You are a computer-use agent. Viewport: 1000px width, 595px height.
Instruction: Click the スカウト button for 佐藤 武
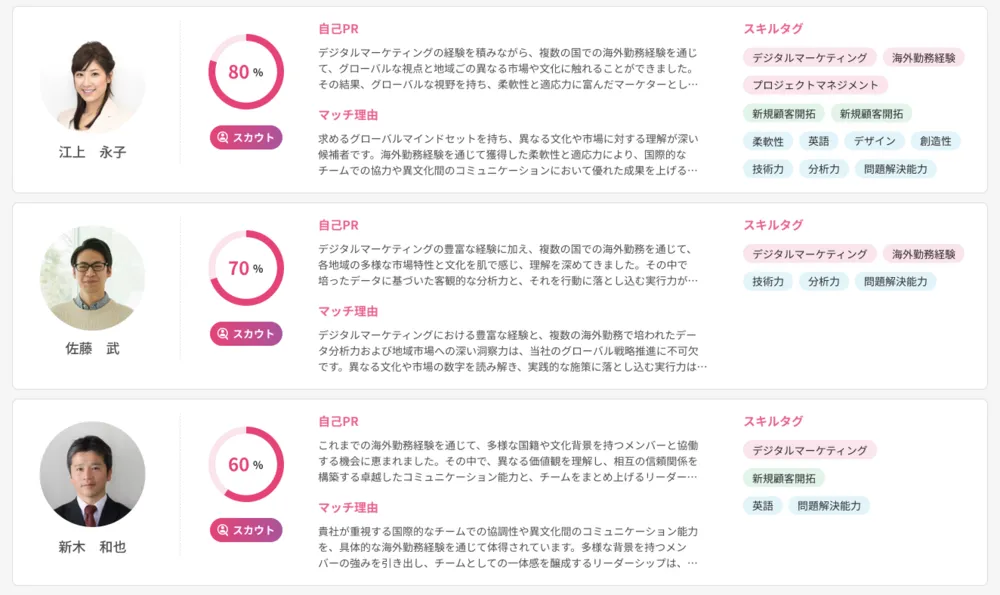(x=246, y=334)
